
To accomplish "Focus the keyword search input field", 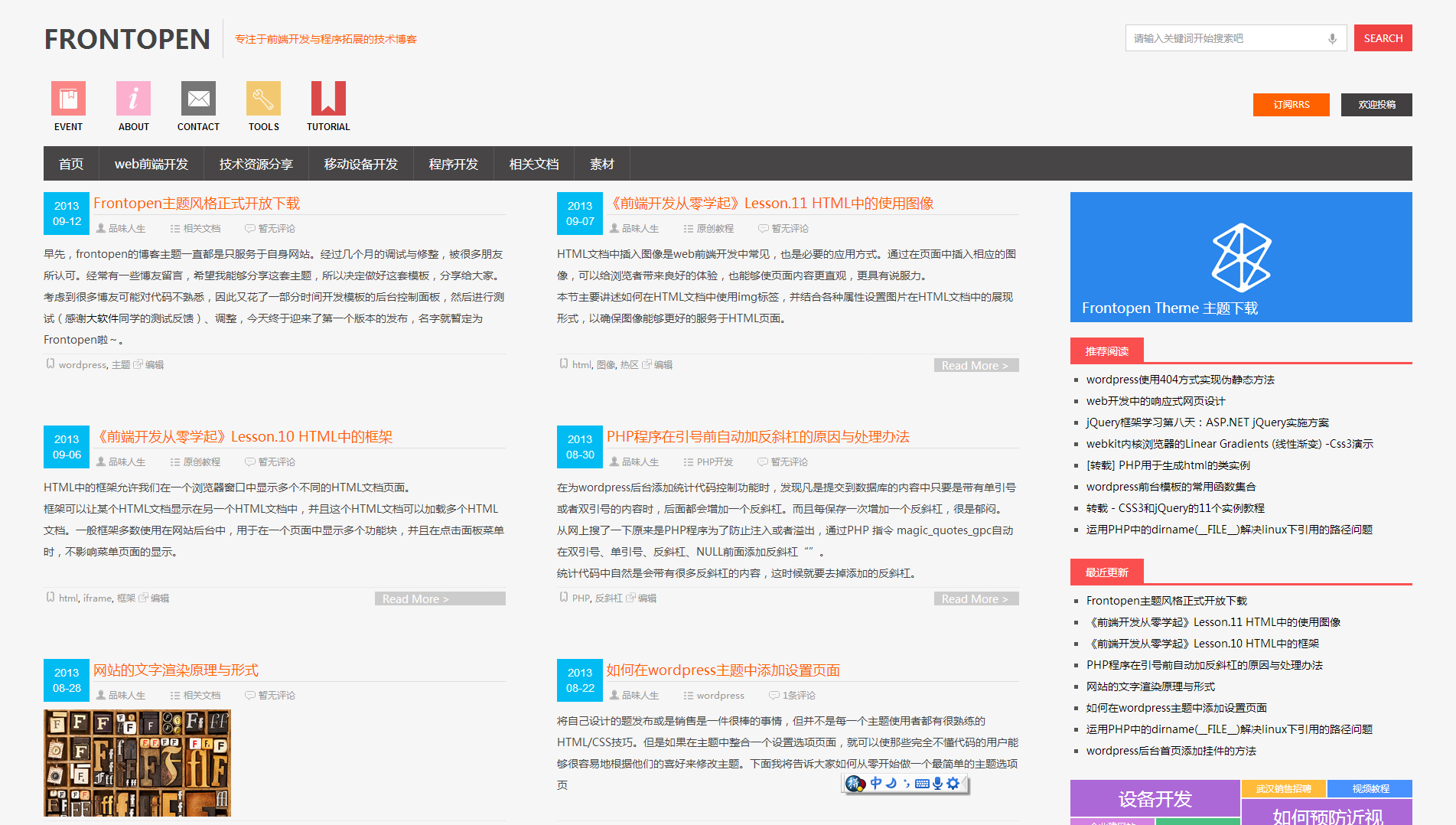I will 1224,38.
